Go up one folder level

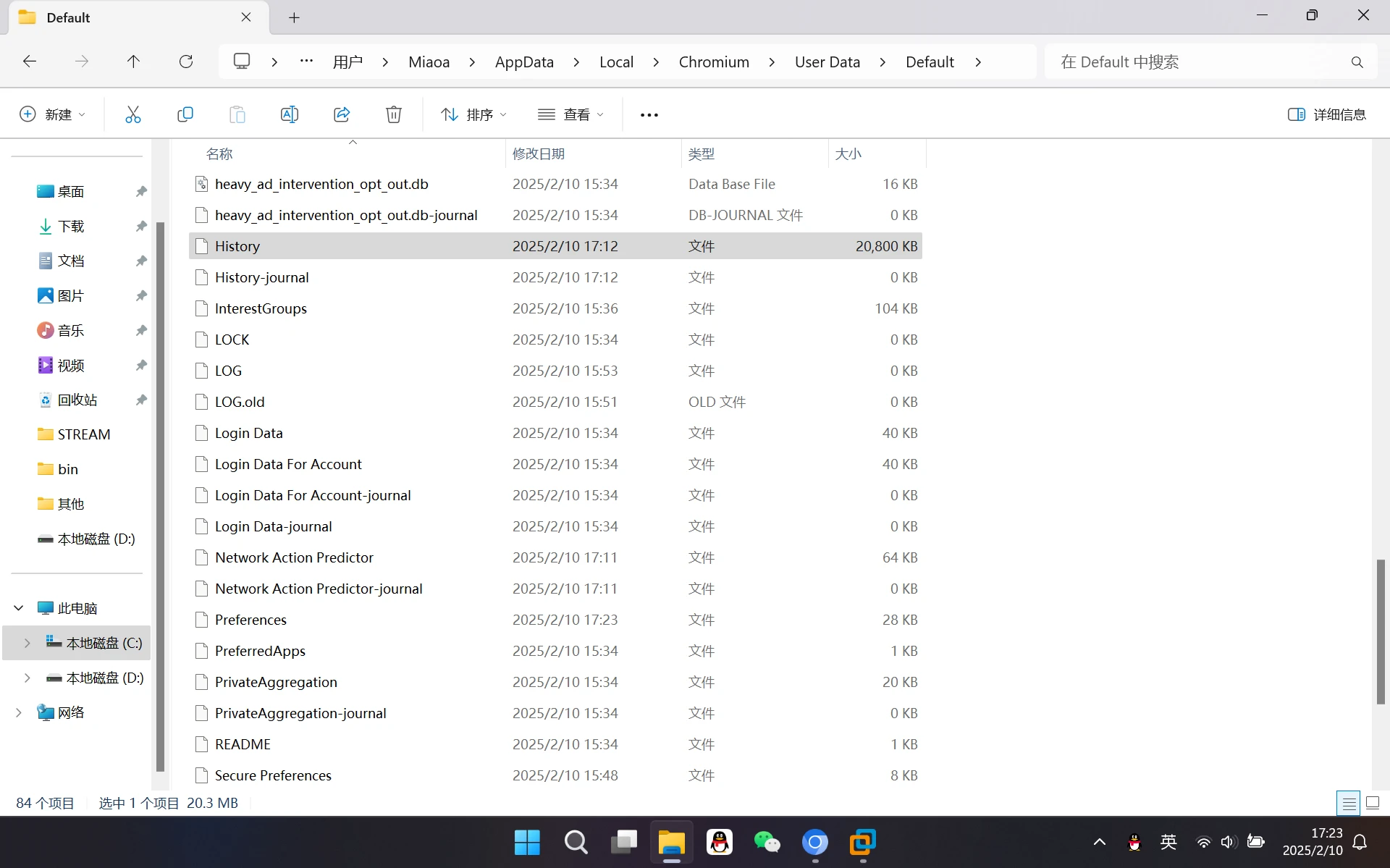(133, 62)
